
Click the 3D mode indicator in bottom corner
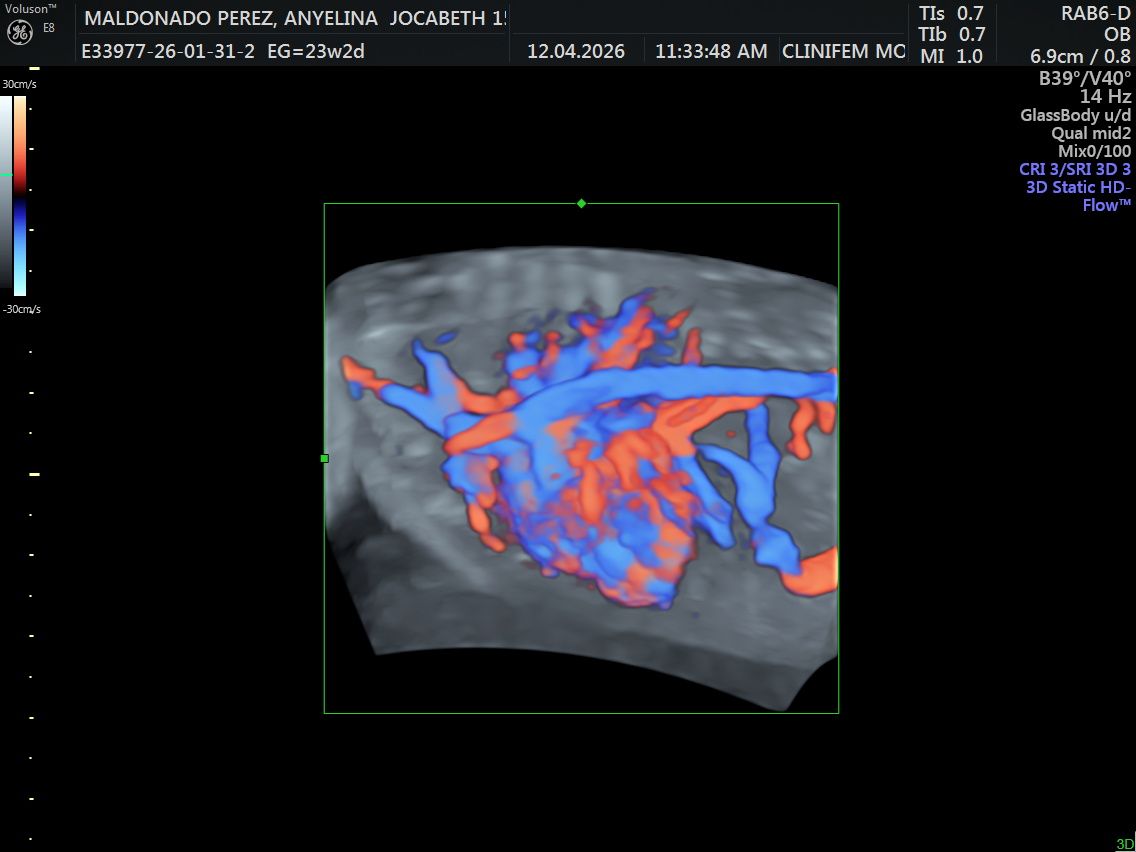click(1125, 843)
